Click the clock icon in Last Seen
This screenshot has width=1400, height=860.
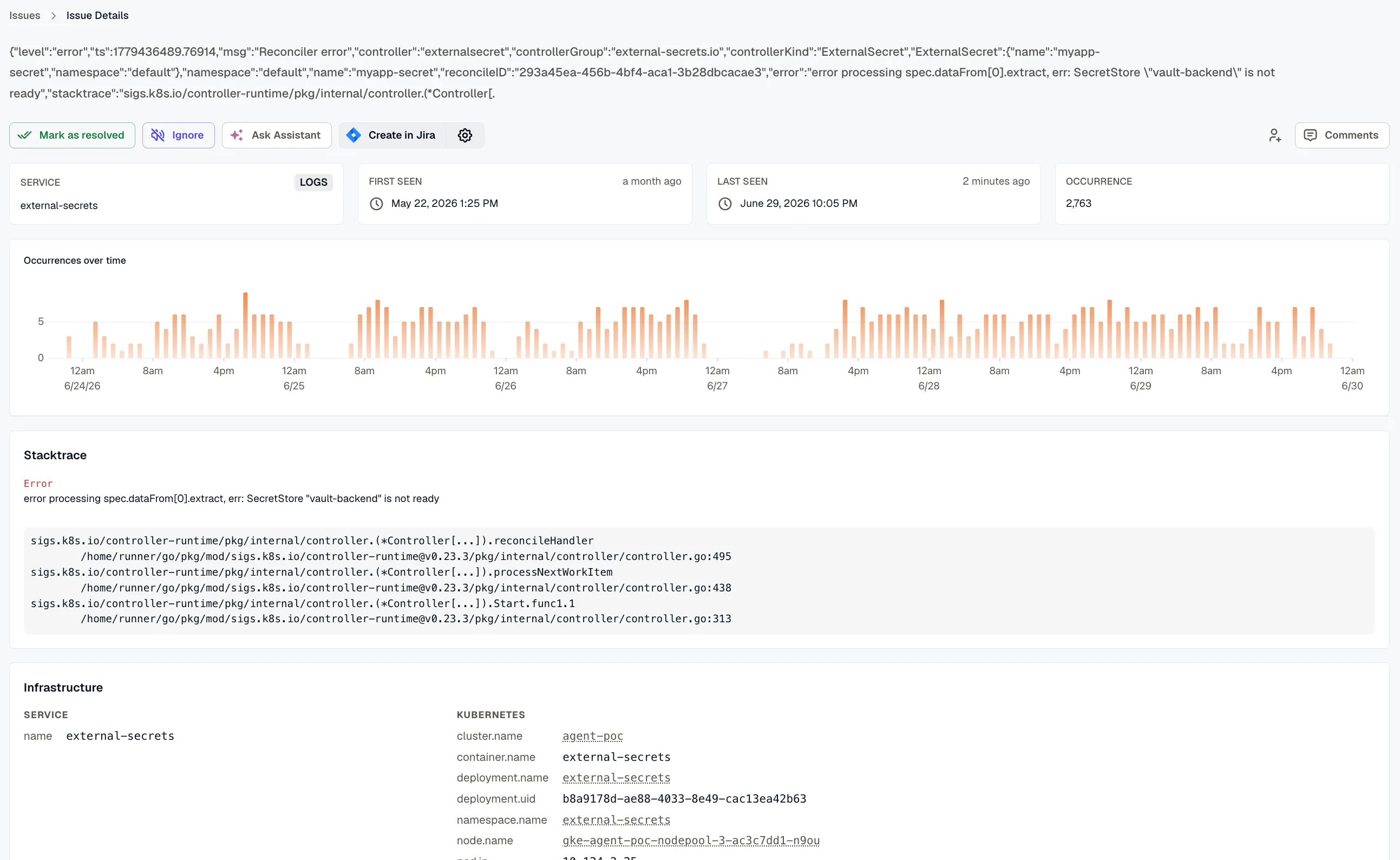(x=725, y=204)
